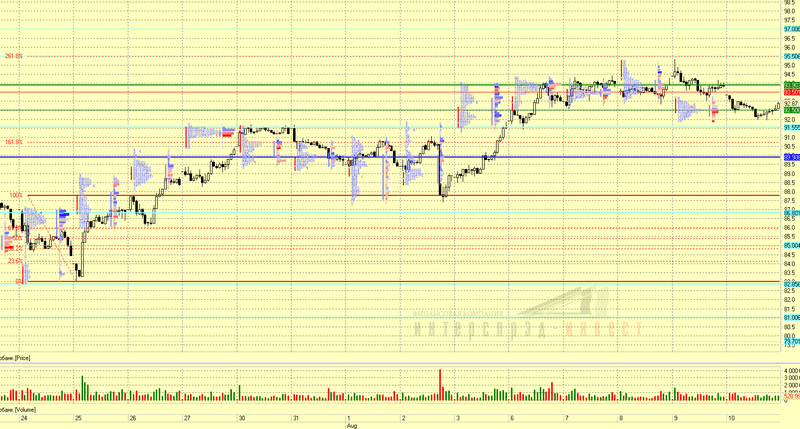Click the 3 000 volume axis label
Image resolution: width=800 pixels, height=429 pixels.
[792, 378]
